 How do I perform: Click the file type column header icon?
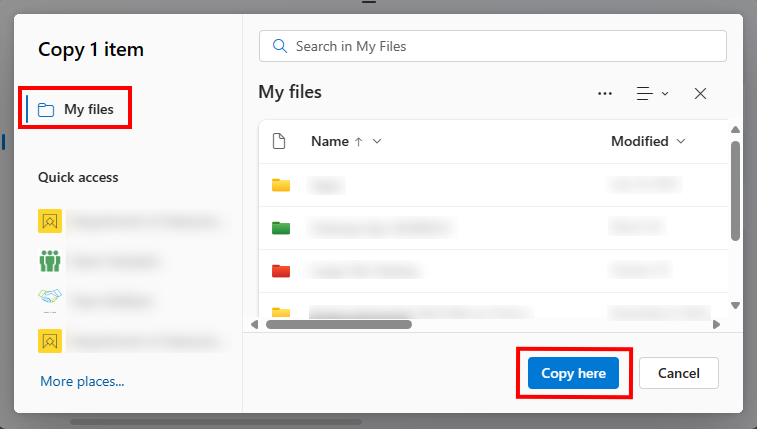(x=280, y=141)
